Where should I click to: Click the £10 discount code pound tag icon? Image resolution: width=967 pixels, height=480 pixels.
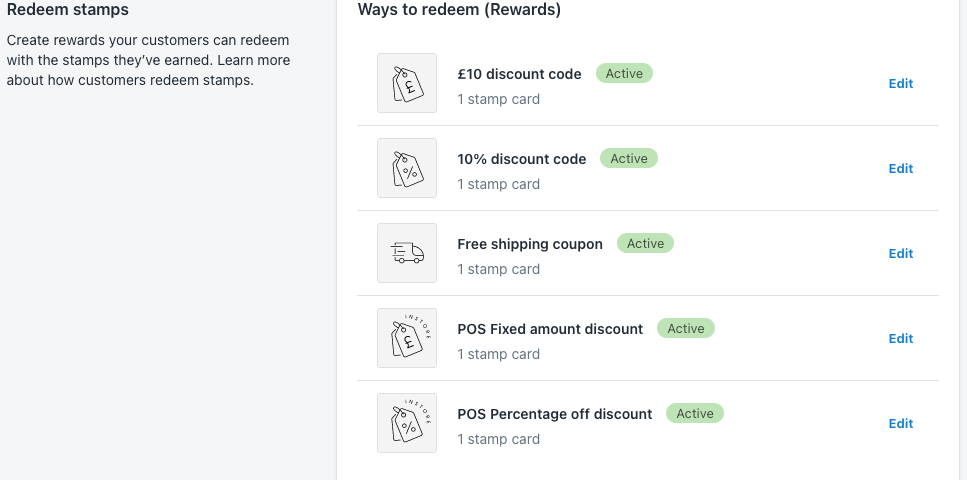(x=407, y=83)
